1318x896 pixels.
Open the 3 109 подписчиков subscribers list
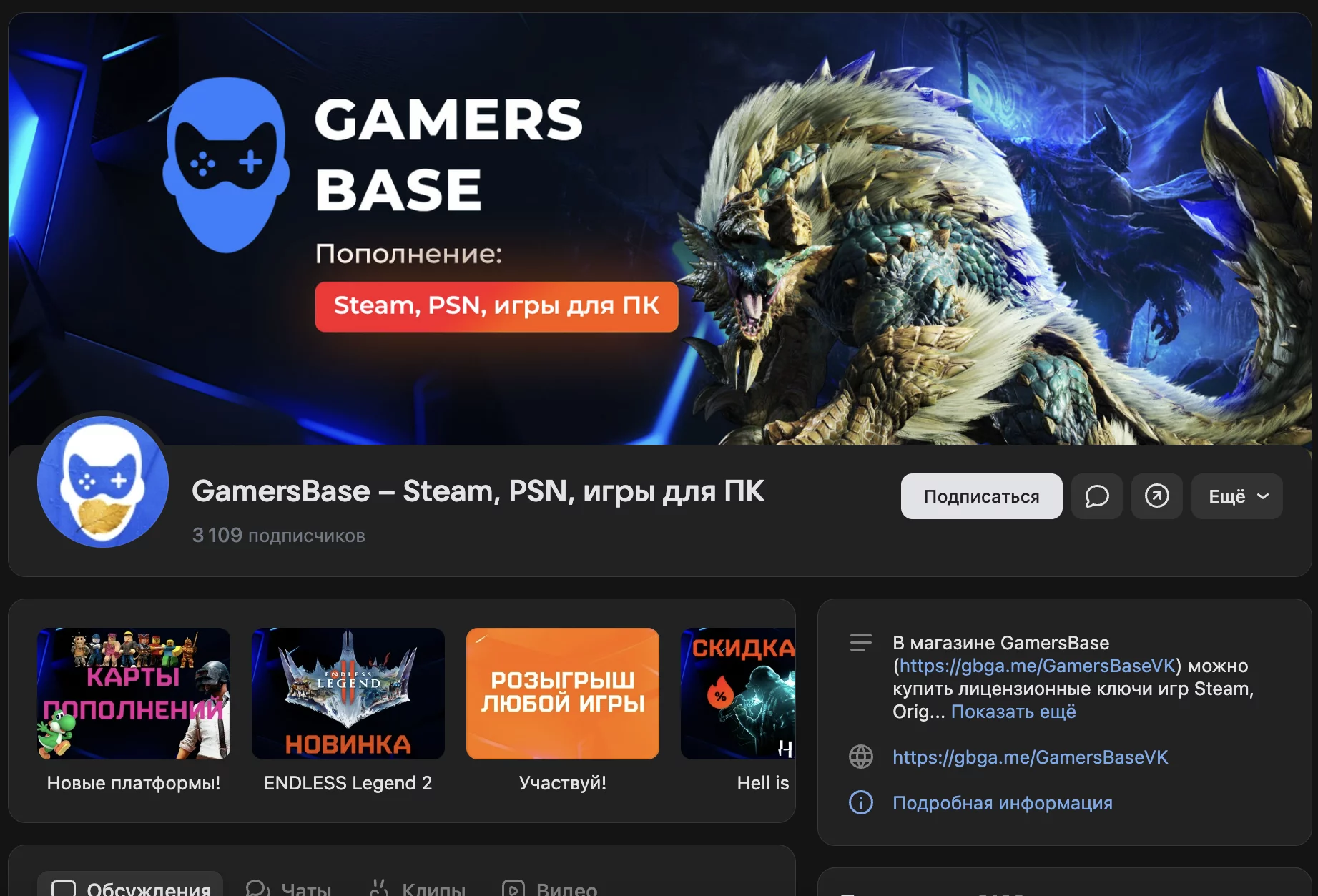[278, 536]
